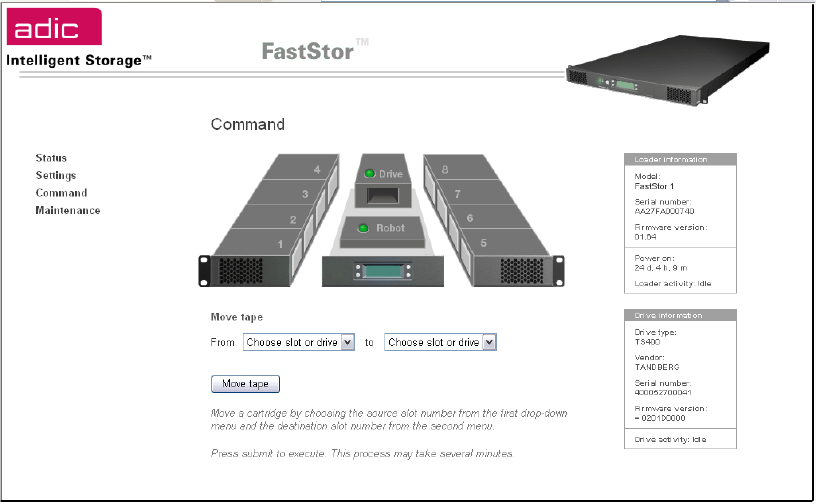
Task: Select slot 6 in the loader diagram
Action: point(487,217)
